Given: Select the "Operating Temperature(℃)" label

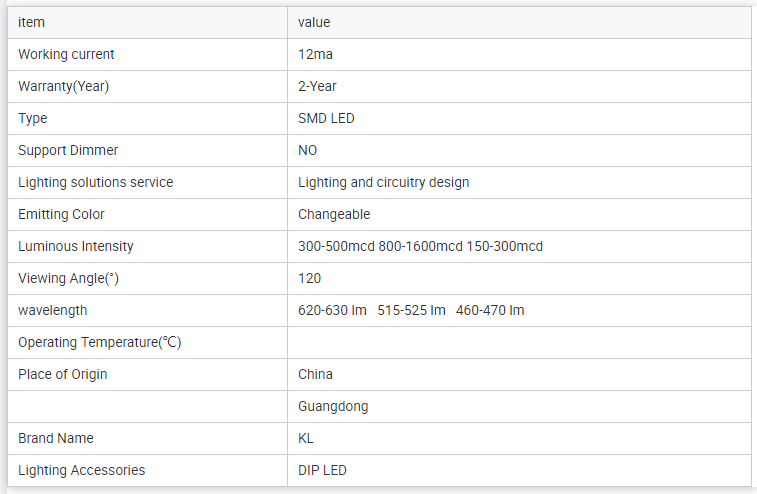Looking at the screenshot, I should click(x=99, y=342).
